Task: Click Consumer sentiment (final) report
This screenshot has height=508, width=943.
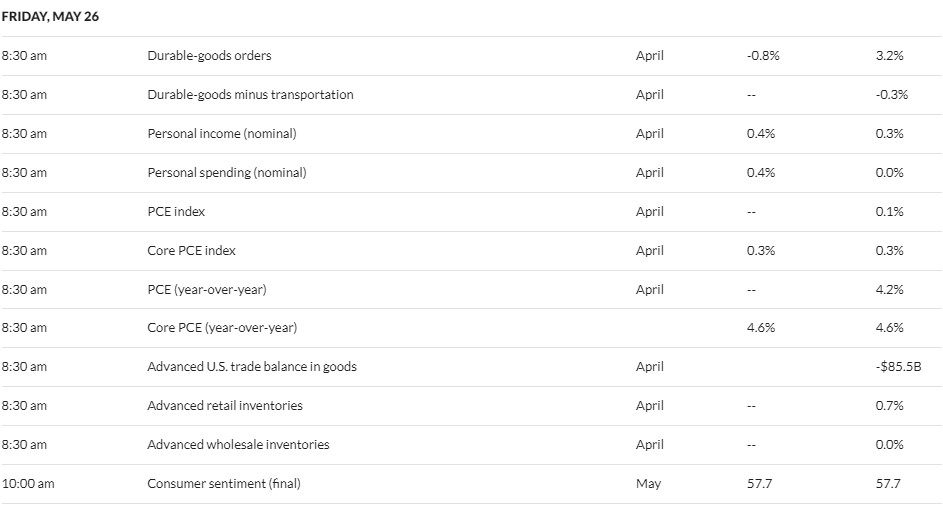Action: point(224,484)
